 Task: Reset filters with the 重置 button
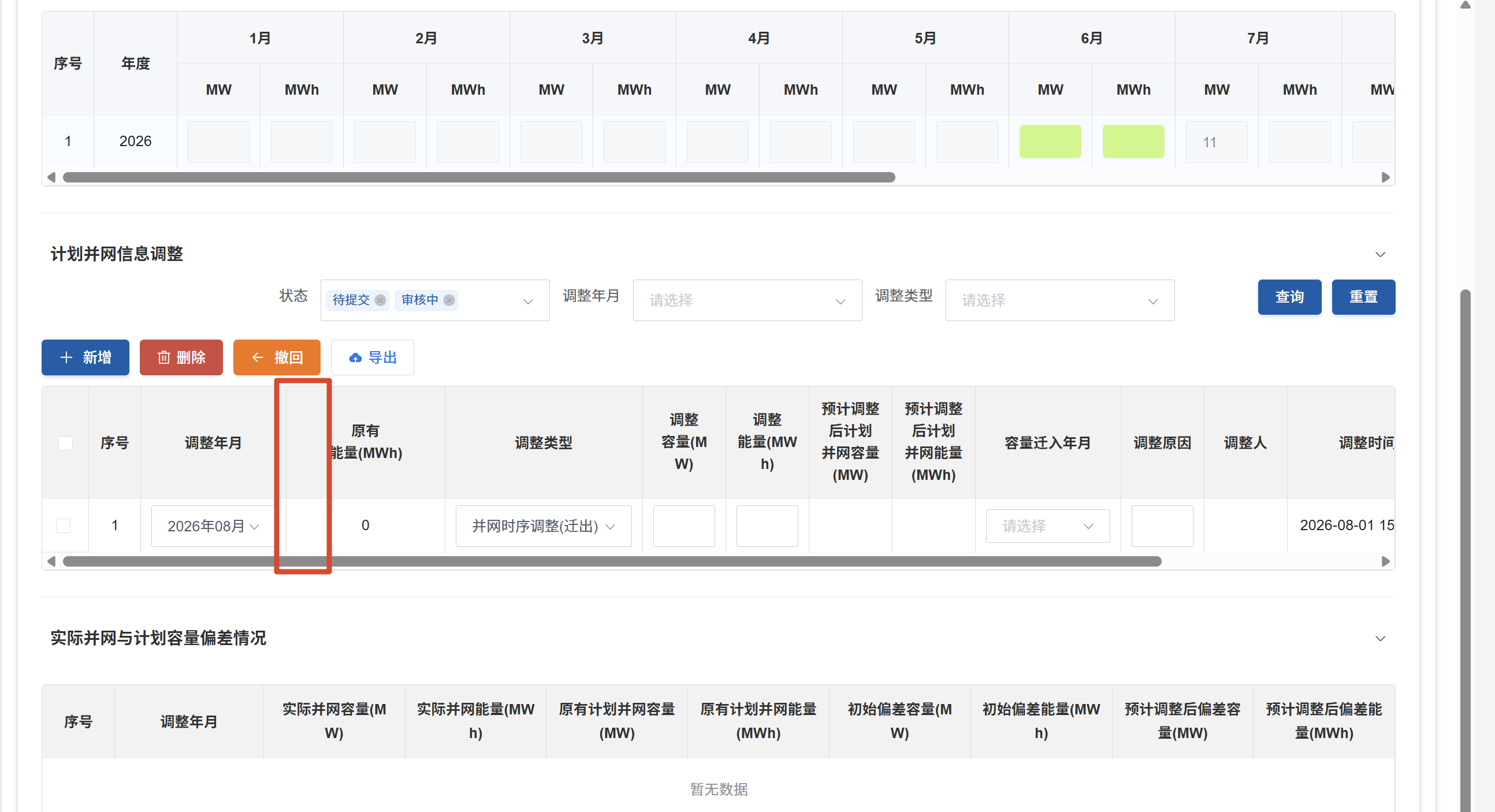[x=1363, y=297]
